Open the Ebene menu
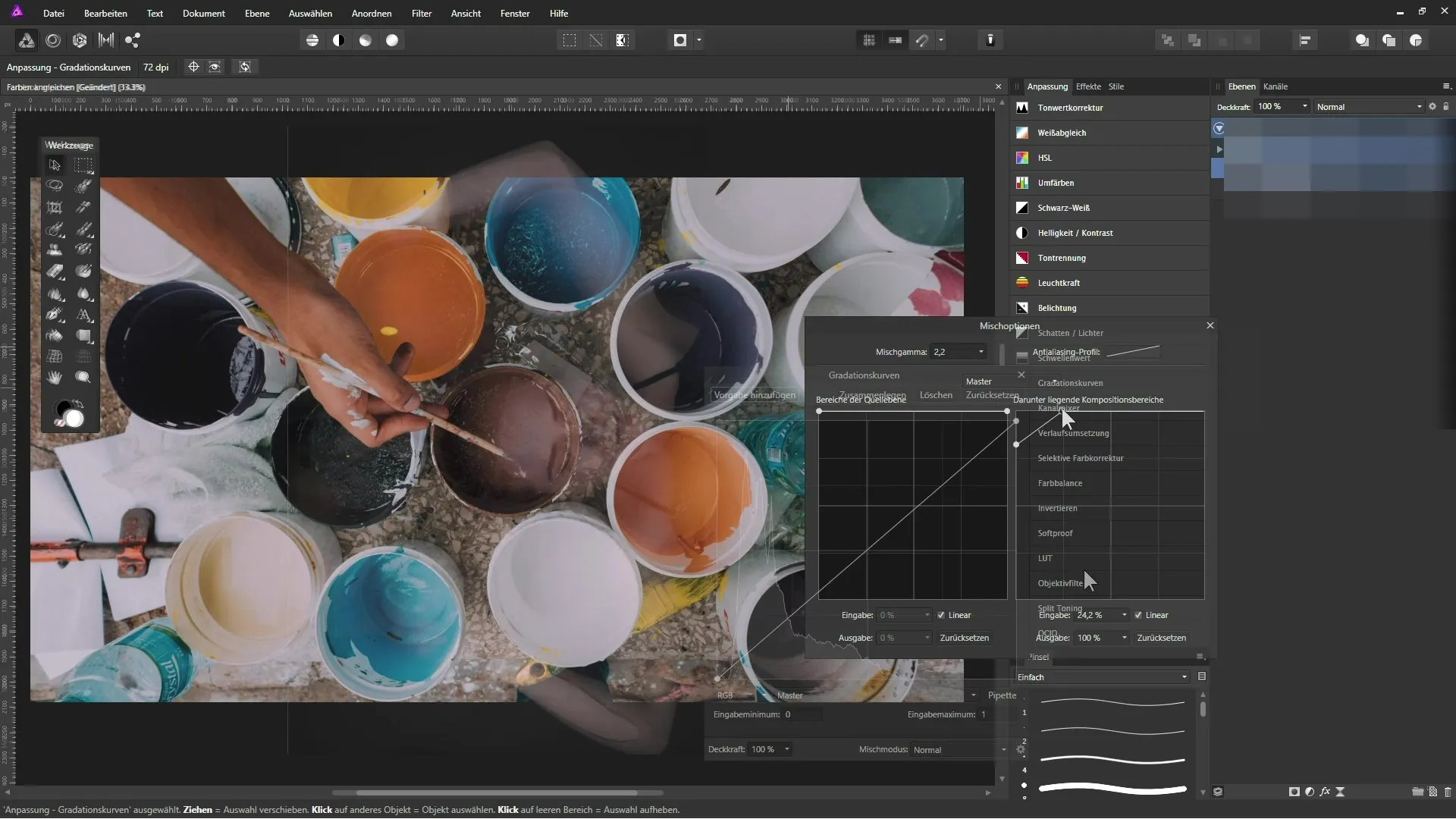The image size is (1456, 819). coord(257,14)
